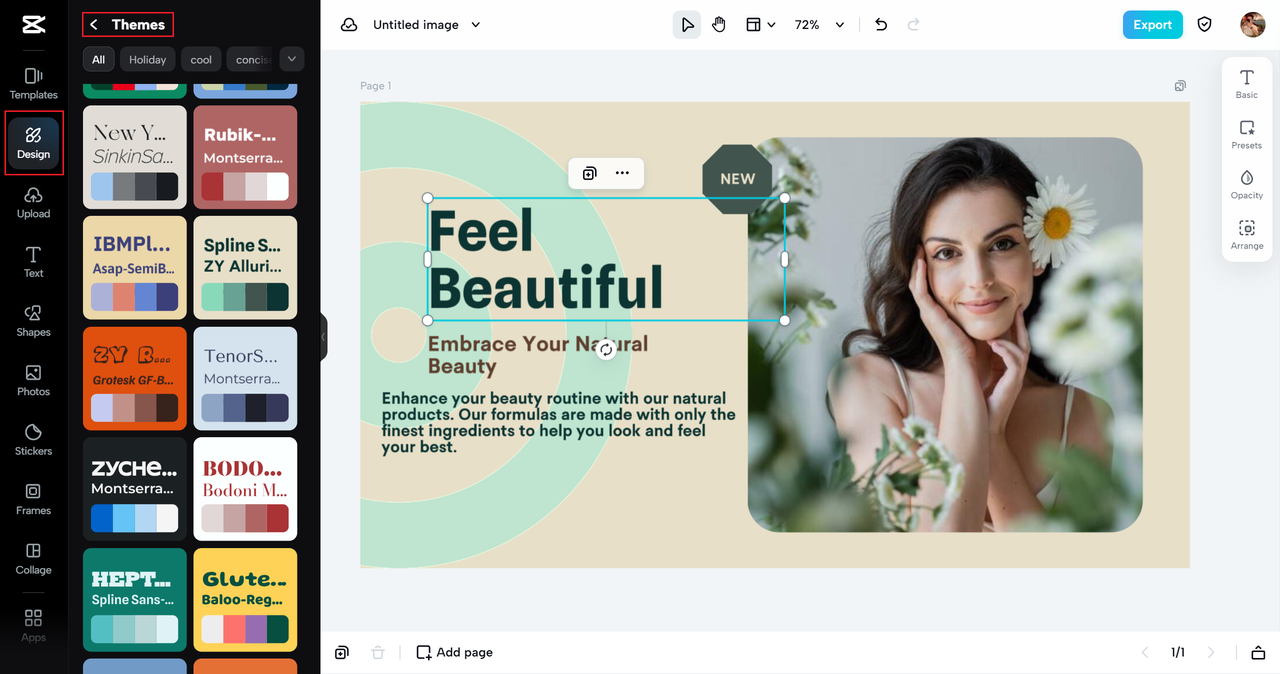The image size is (1280, 674).
Task: Expand theme filter tags chevron
Action: [292, 59]
